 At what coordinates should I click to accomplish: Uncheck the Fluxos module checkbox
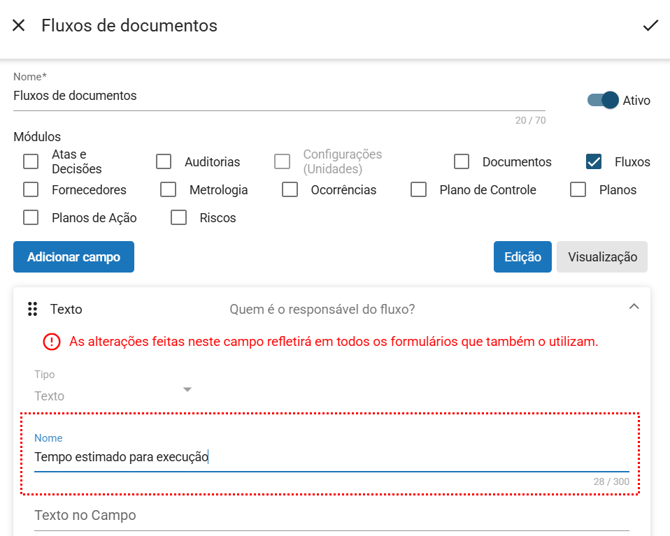(x=594, y=162)
